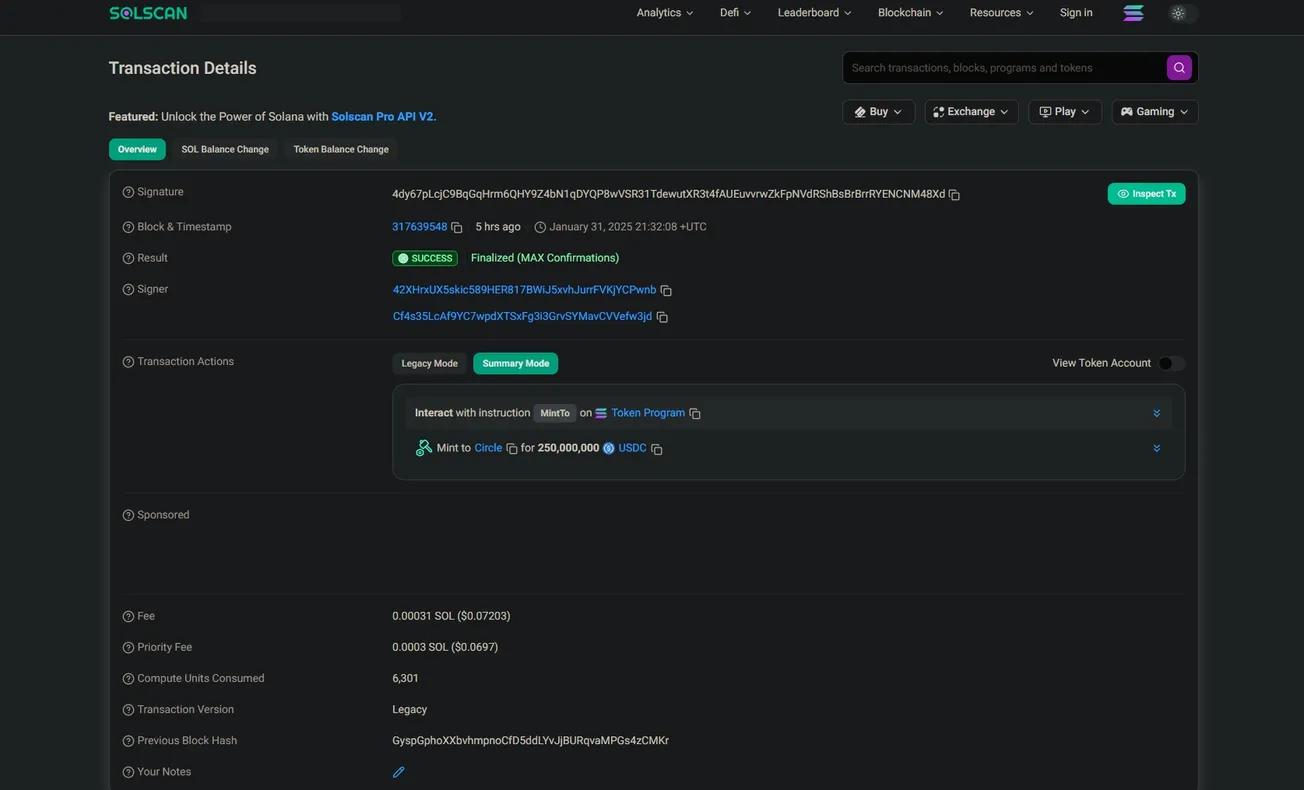Screen dimensions: 1304x790
Task: Click the MintTo instruction badge
Action: [555, 413]
